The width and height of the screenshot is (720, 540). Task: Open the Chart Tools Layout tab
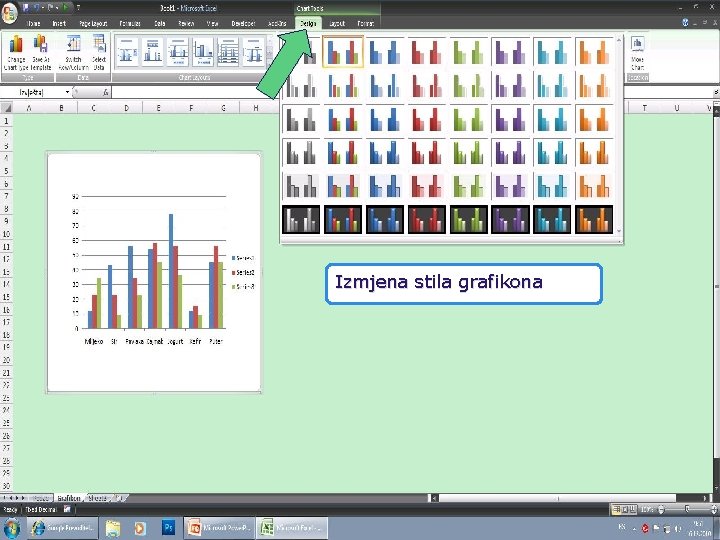(337, 23)
